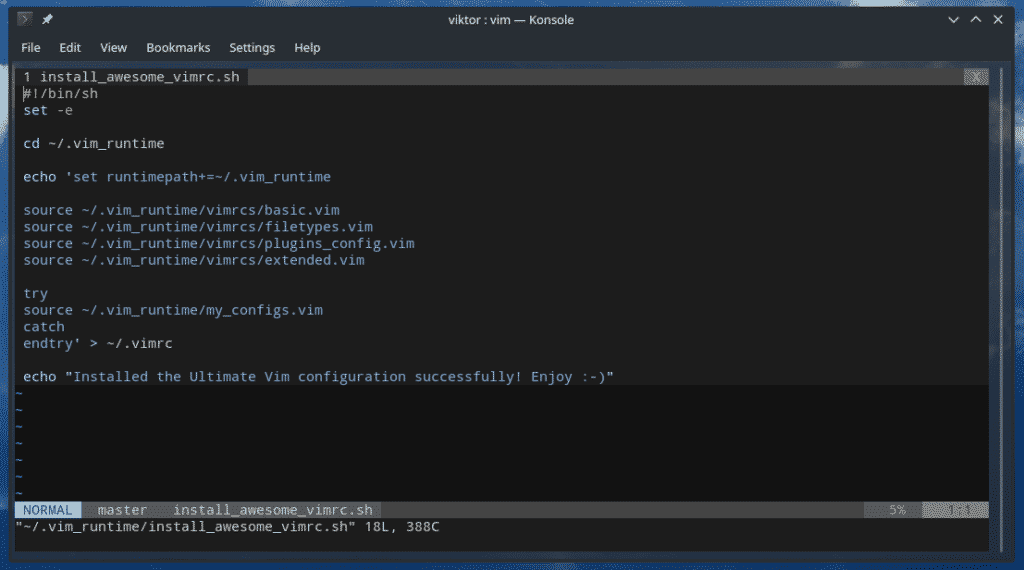Click the 'try' line
The image size is (1024, 570).
click(x=35, y=294)
